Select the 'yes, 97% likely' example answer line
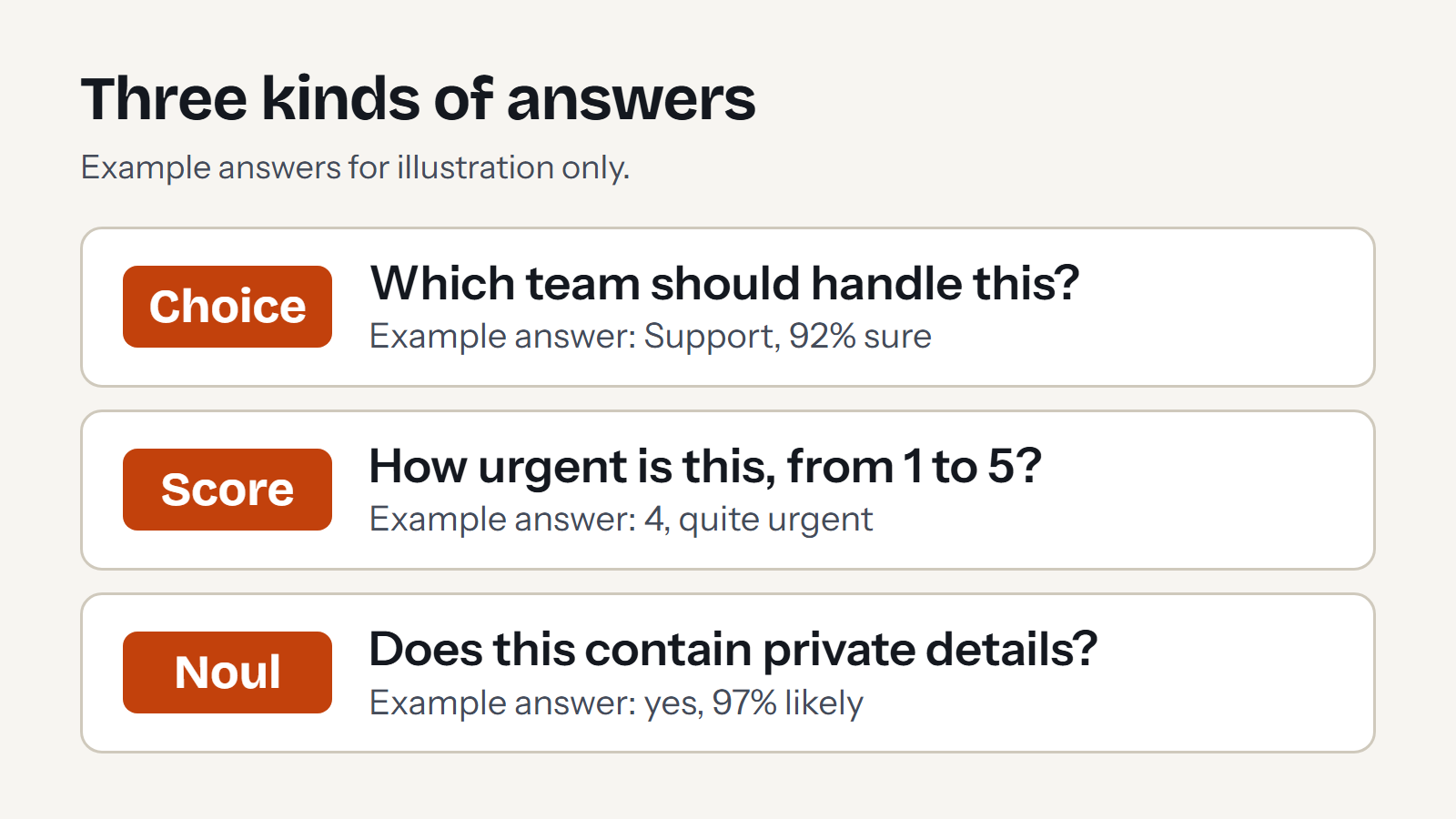 click(616, 703)
